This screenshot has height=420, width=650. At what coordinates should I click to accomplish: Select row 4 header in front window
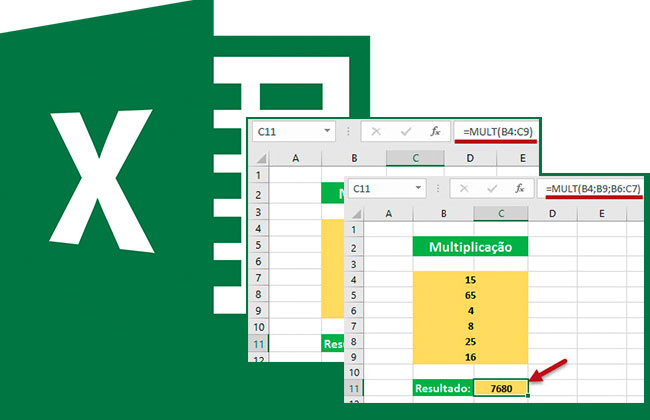pyautogui.click(x=354, y=279)
